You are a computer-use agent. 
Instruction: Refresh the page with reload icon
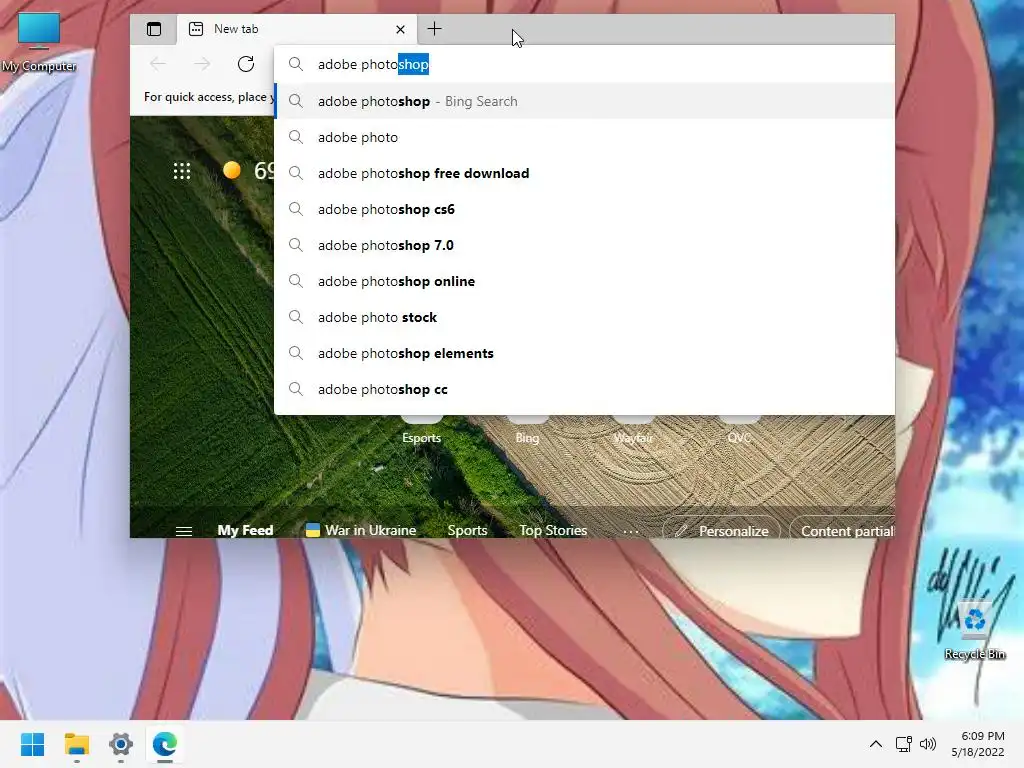246,64
